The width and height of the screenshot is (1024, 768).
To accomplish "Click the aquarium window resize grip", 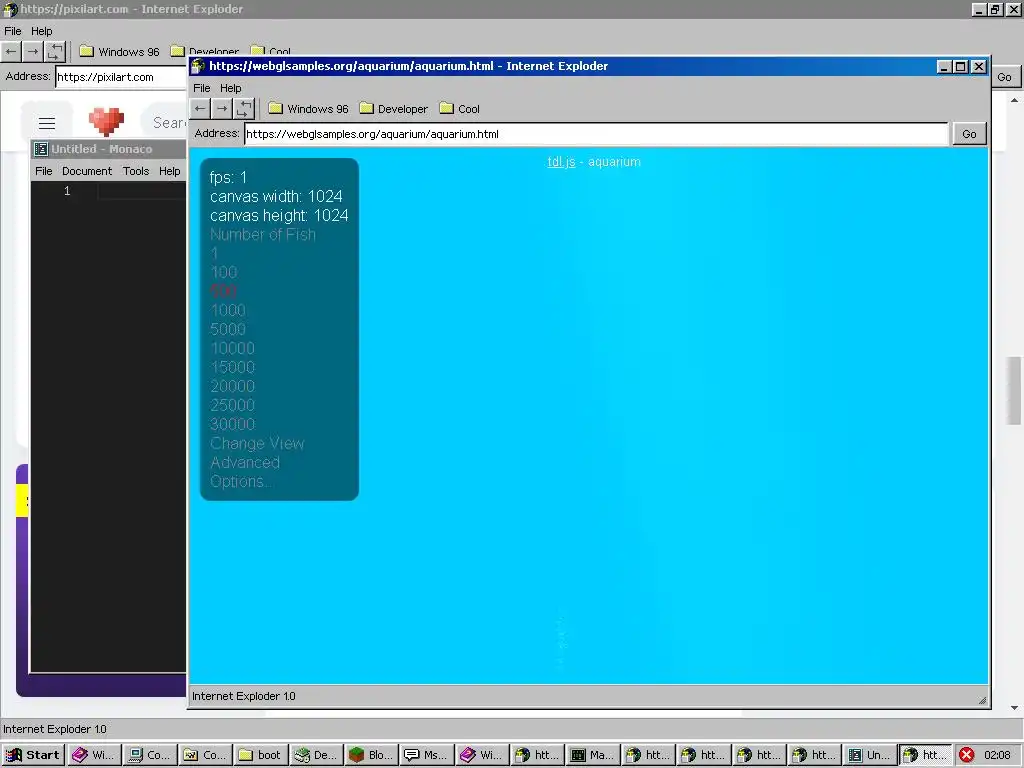I will (x=982, y=700).
